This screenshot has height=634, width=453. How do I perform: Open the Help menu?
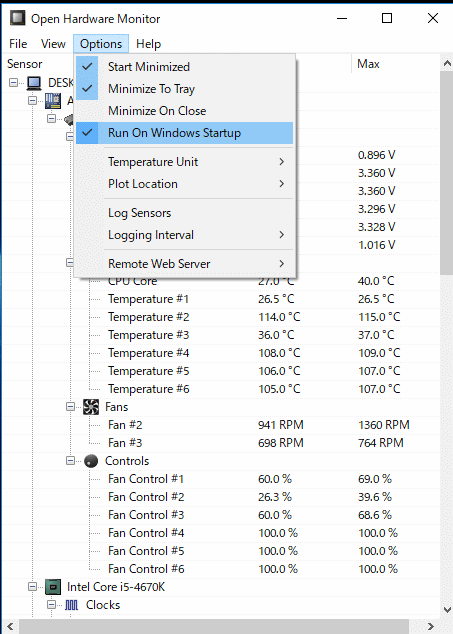click(148, 44)
